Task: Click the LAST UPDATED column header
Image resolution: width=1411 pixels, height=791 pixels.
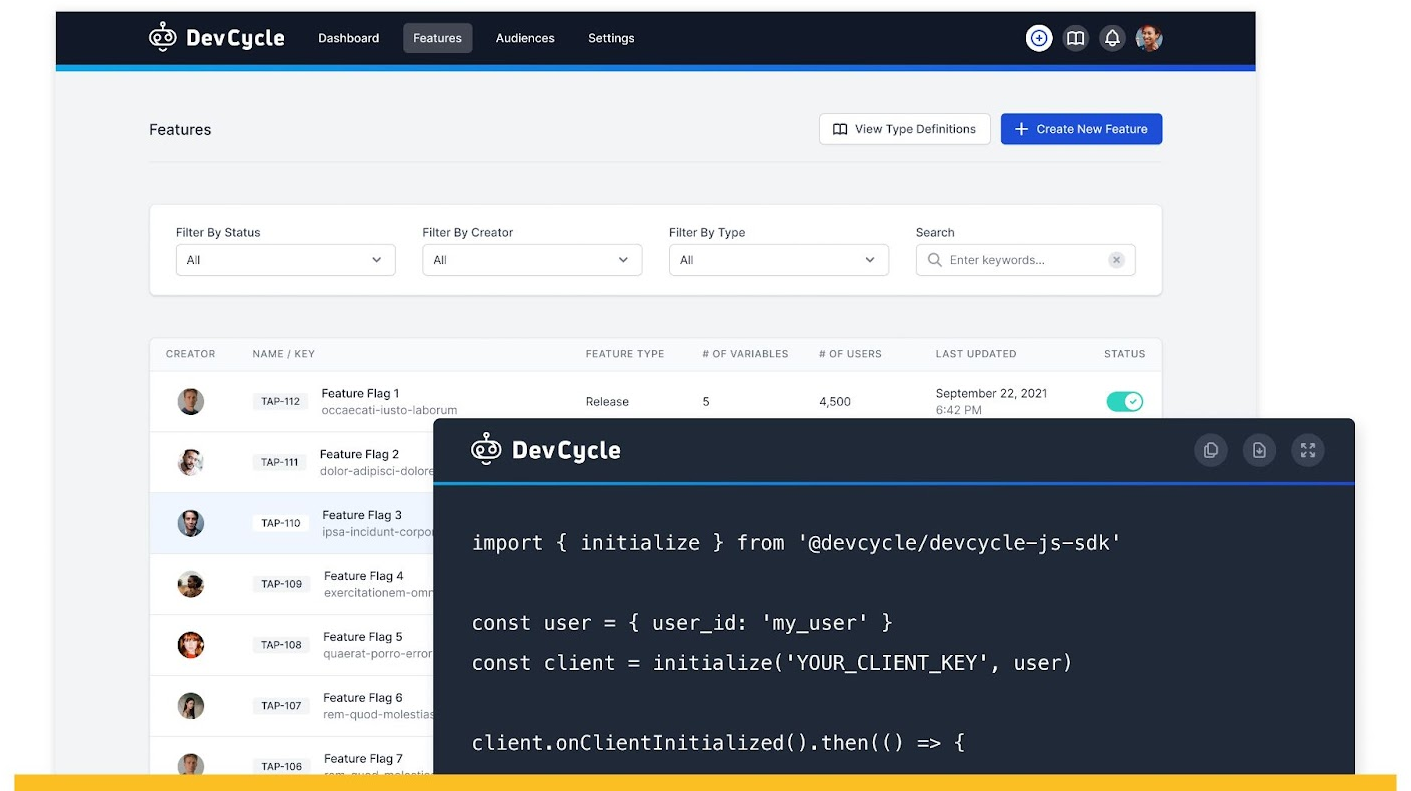Action: click(976, 354)
